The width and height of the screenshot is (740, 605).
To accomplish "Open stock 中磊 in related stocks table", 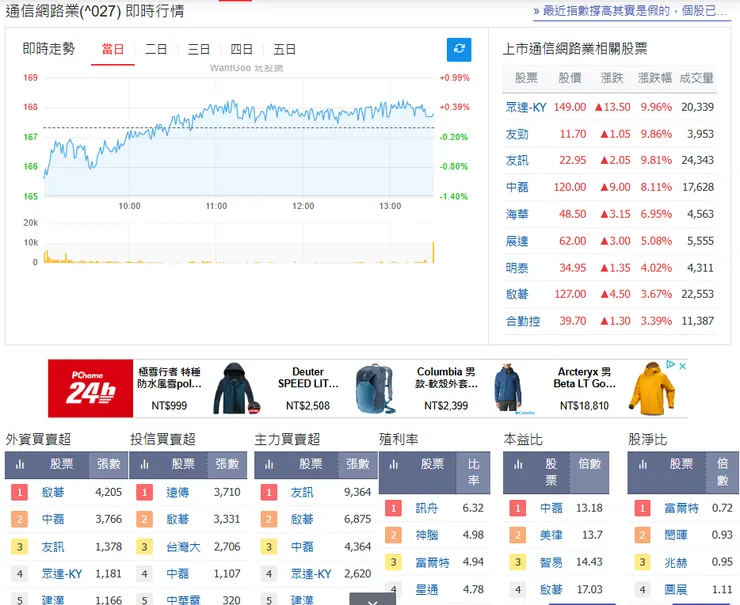I will click(517, 187).
